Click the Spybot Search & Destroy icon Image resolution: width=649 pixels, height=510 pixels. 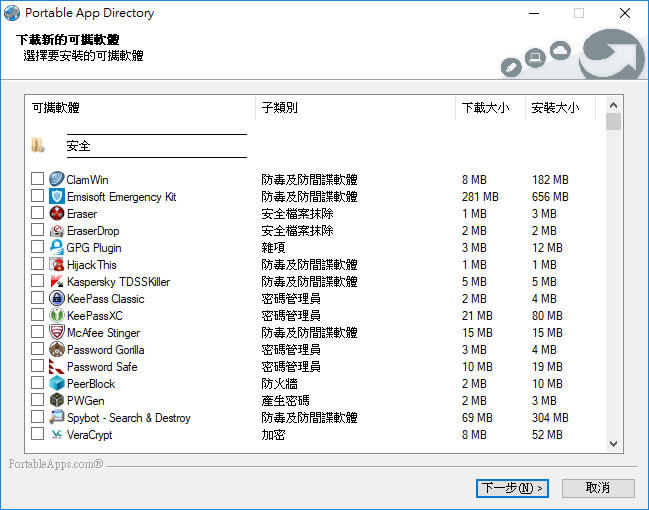point(57,417)
